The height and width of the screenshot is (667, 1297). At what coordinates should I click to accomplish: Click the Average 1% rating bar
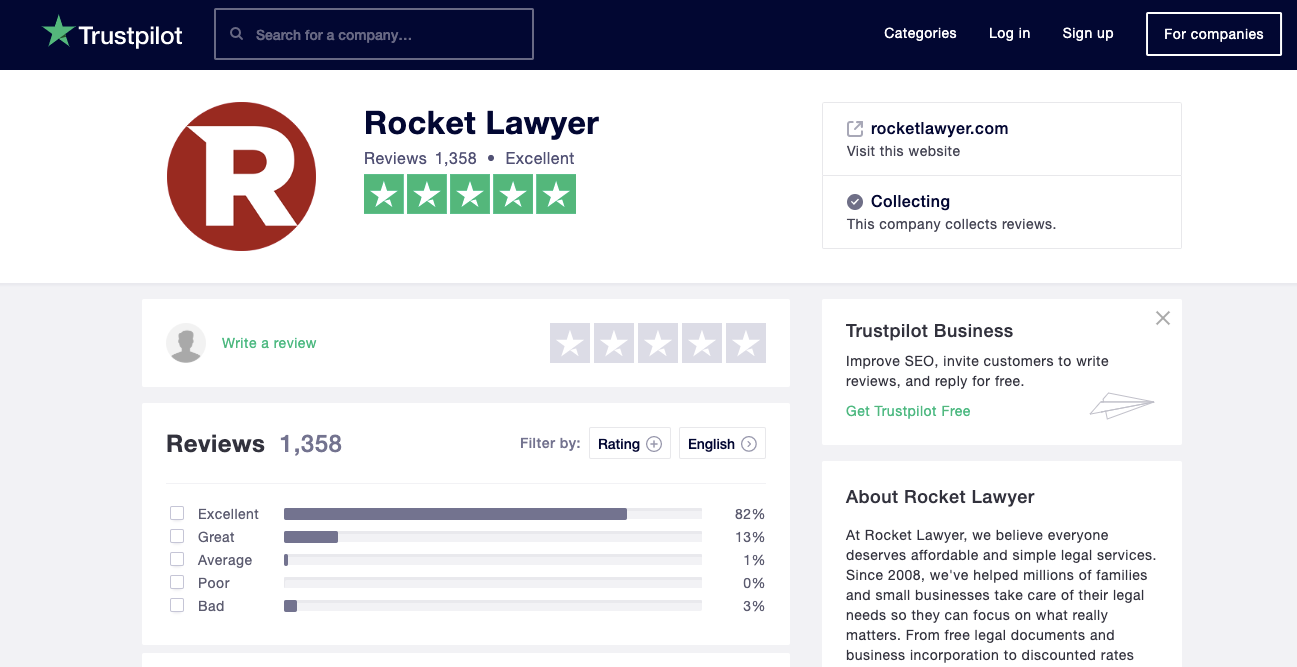[x=493, y=560]
